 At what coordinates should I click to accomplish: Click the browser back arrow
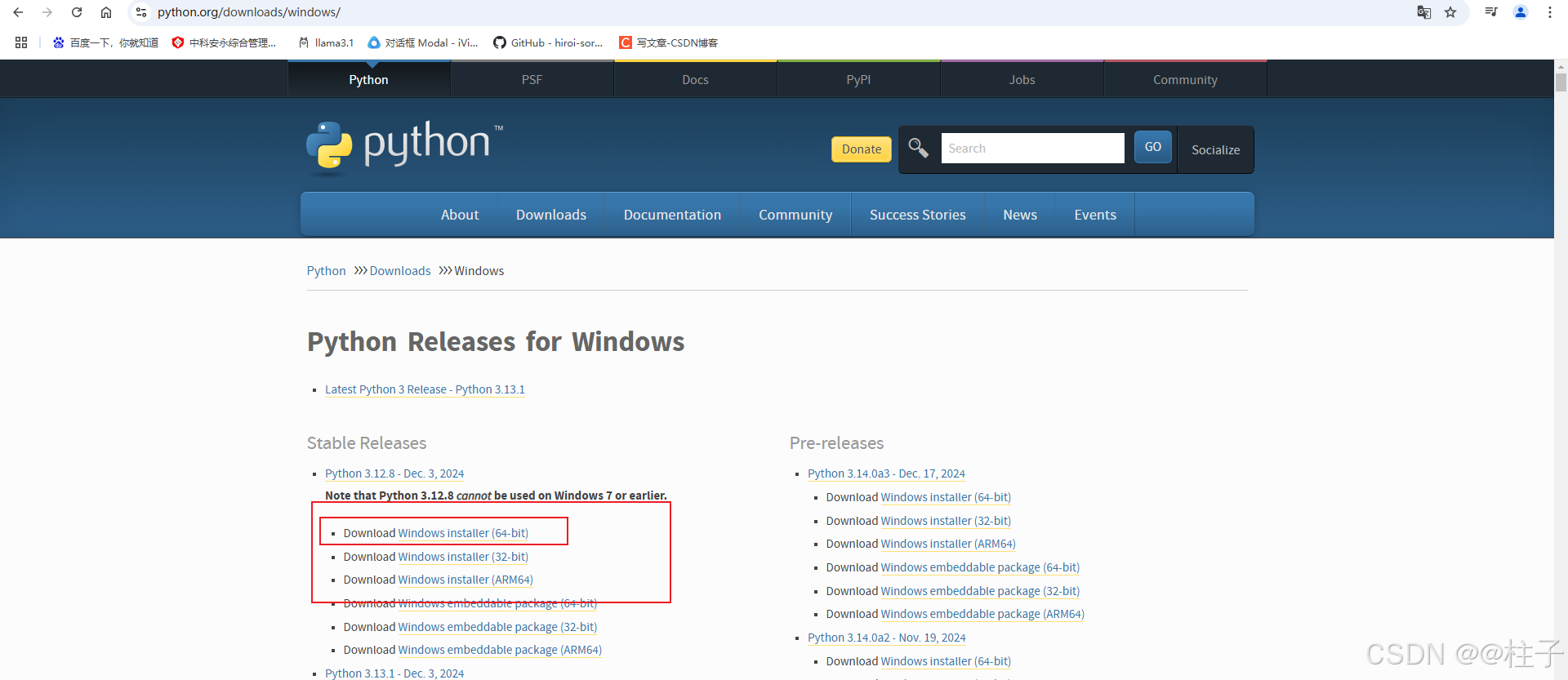[x=18, y=12]
